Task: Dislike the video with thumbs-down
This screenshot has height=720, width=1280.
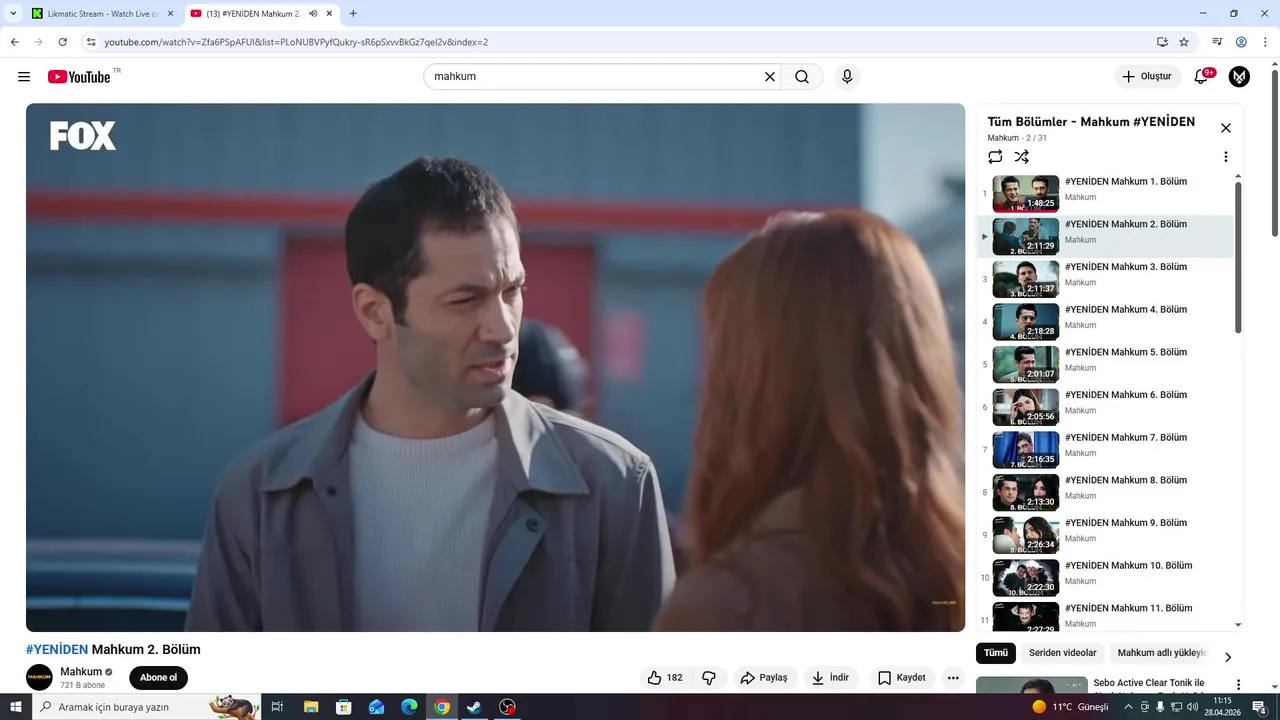Action: click(709, 678)
